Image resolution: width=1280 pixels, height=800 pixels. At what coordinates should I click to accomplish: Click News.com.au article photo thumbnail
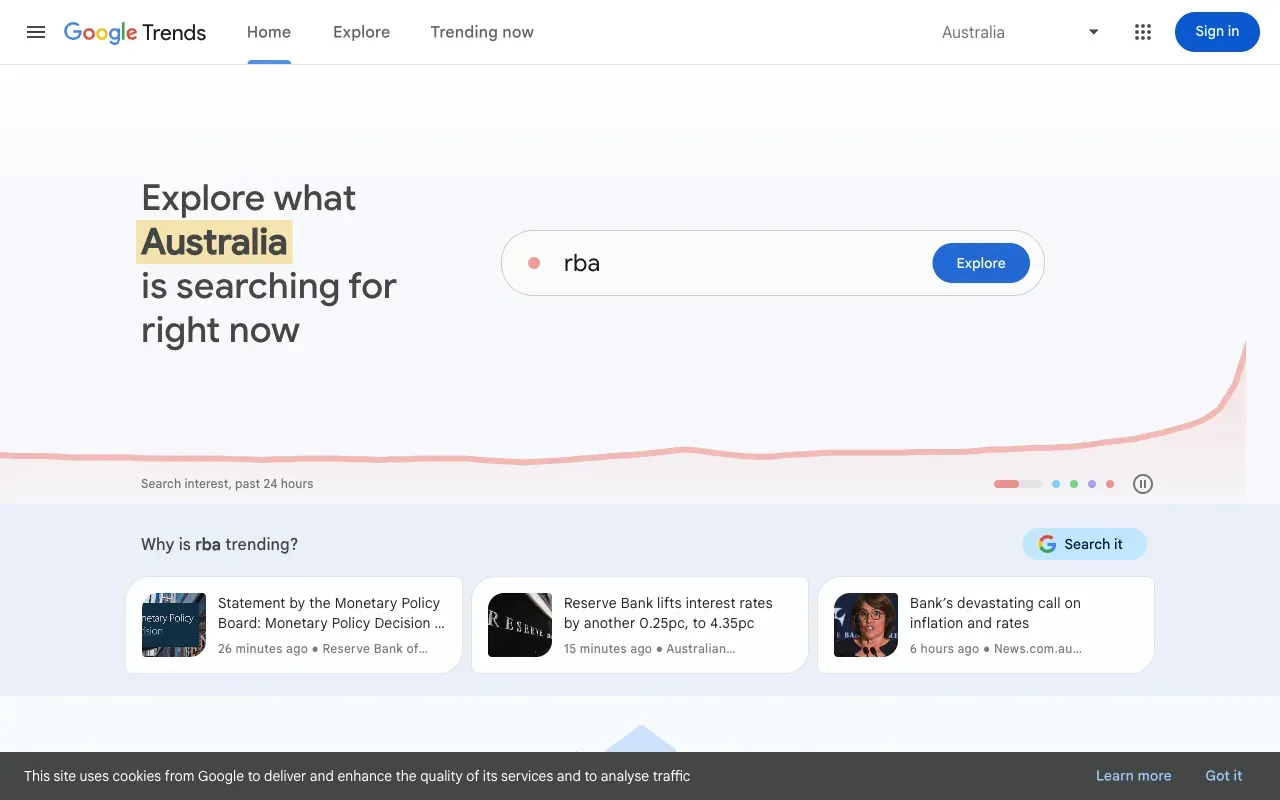point(866,625)
